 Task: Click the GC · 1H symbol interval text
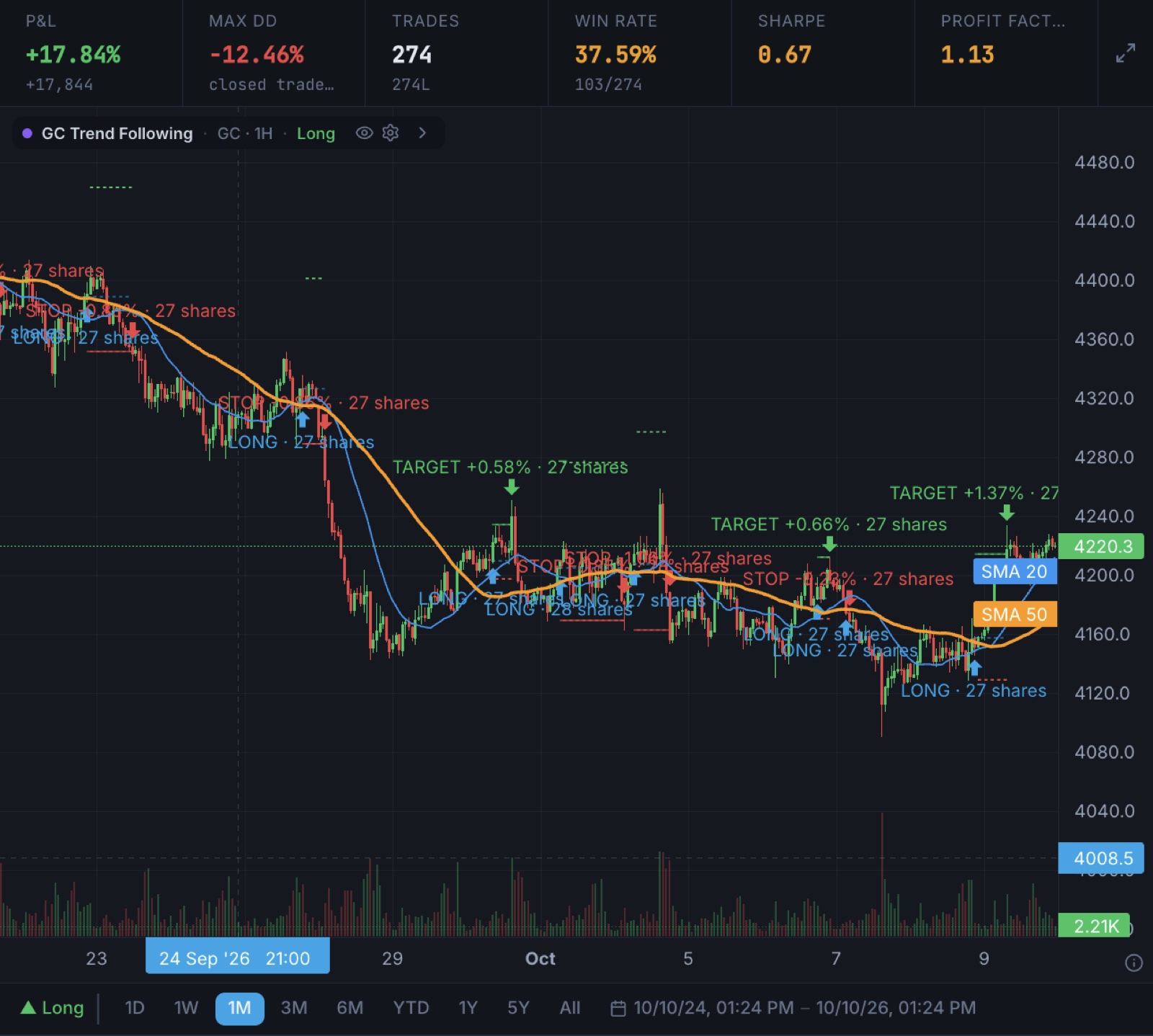(245, 133)
